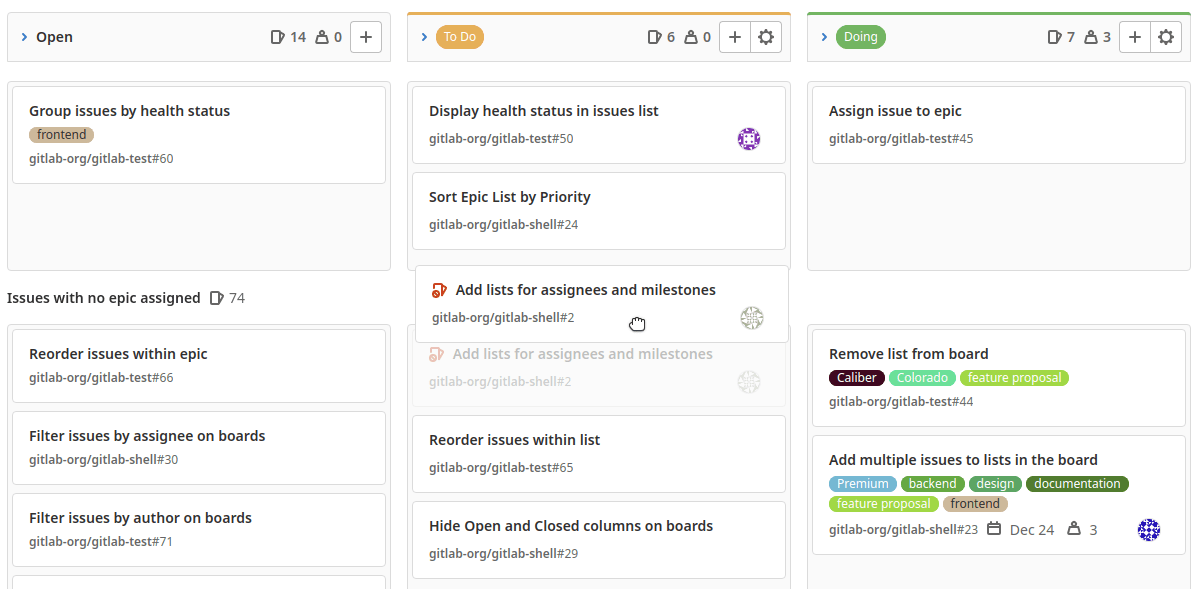The width and height of the screenshot is (1197, 589).
Task: Collapse the Open list chevron
Action: (24, 37)
